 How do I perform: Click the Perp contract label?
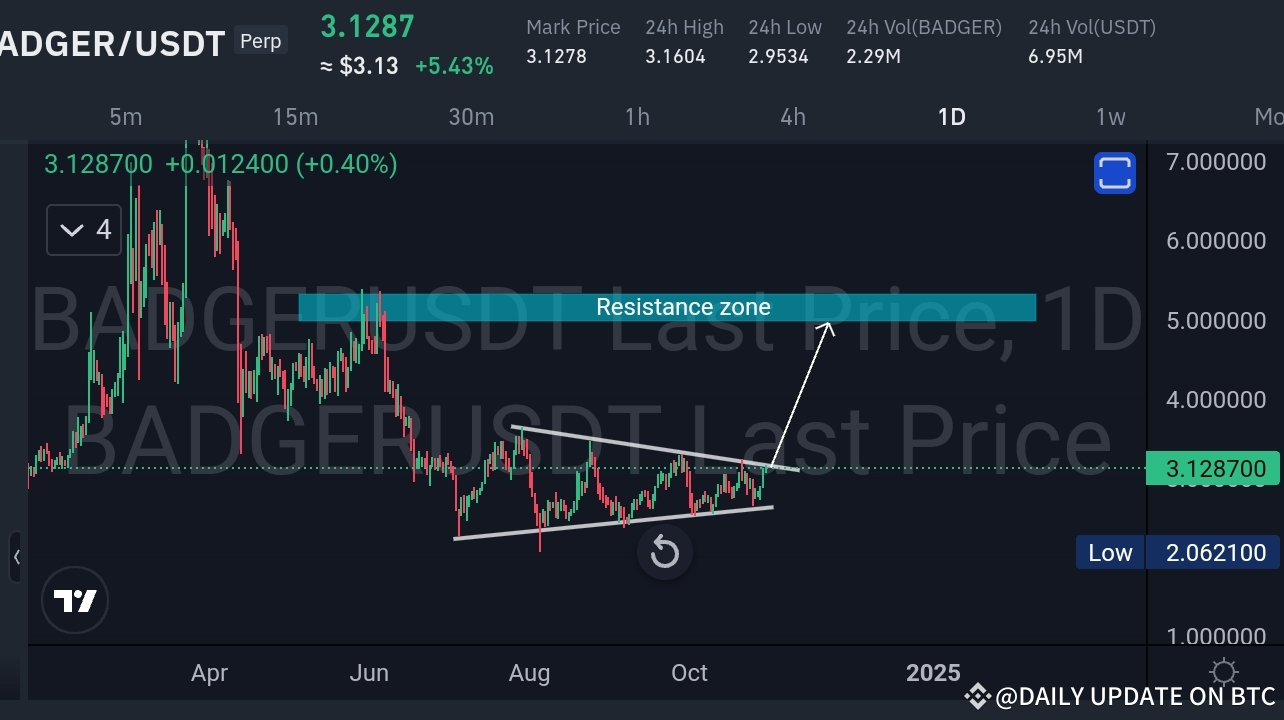(260, 41)
